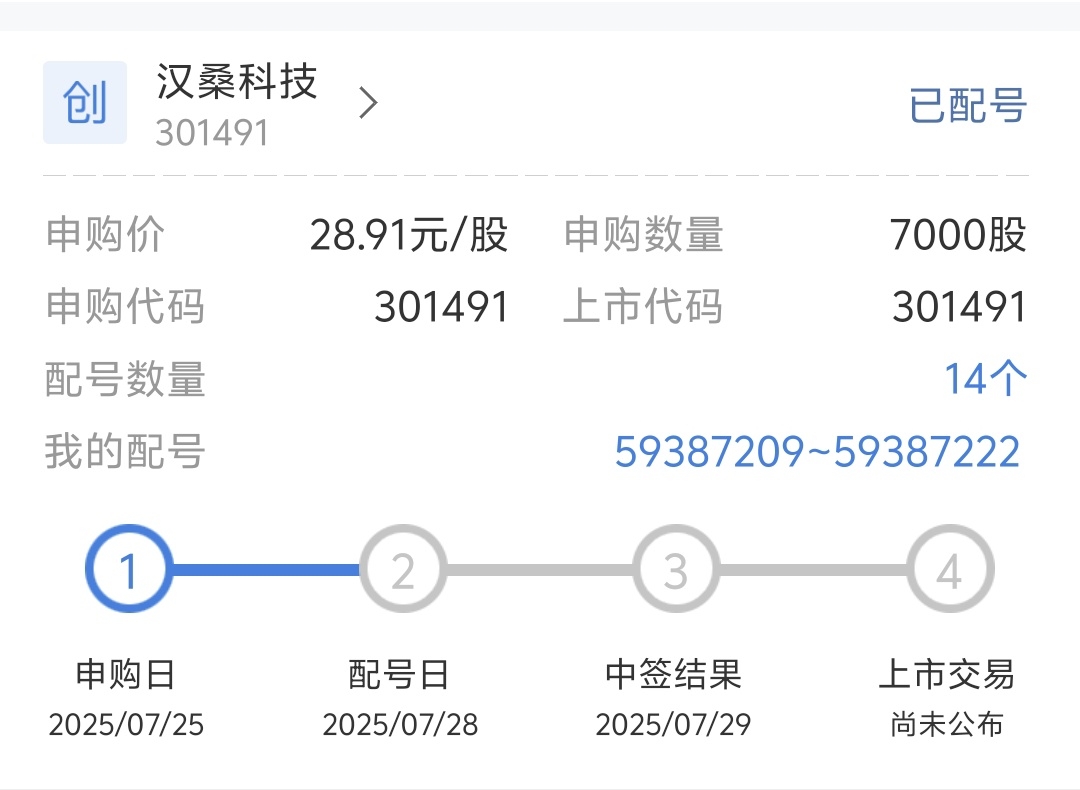Tap the blue progress bar segment
The height and width of the screenshot is (790, 1080).
pyautogui.click(x=266, y=570)
